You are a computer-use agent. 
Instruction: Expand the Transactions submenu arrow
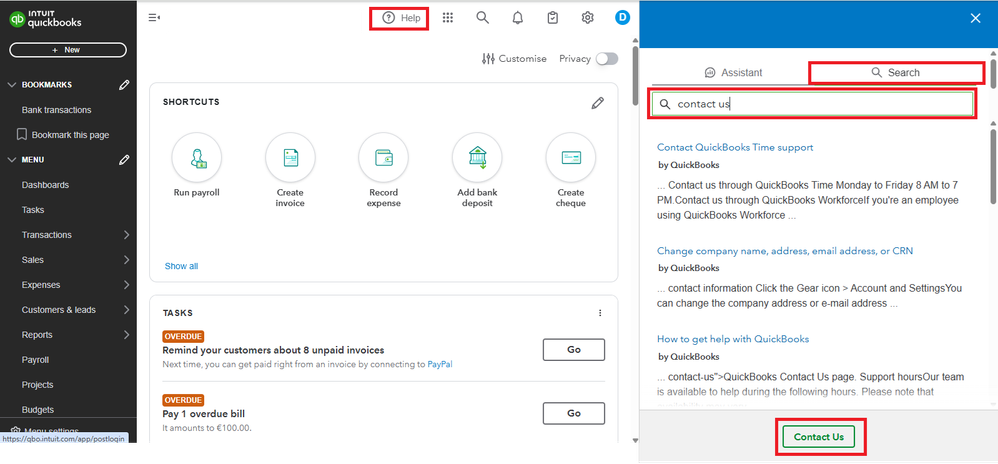(x=126, y=235)
